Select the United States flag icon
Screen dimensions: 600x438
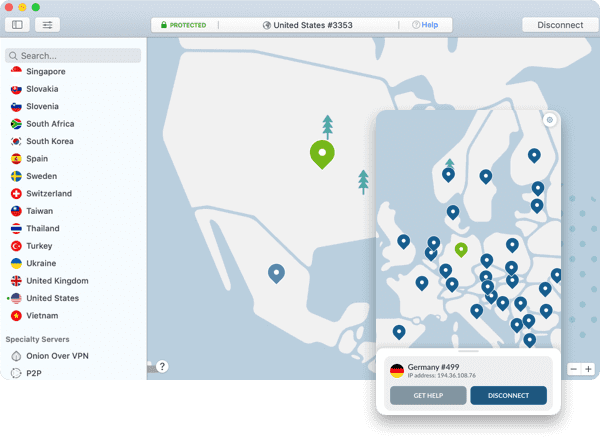tap(16, 298)
